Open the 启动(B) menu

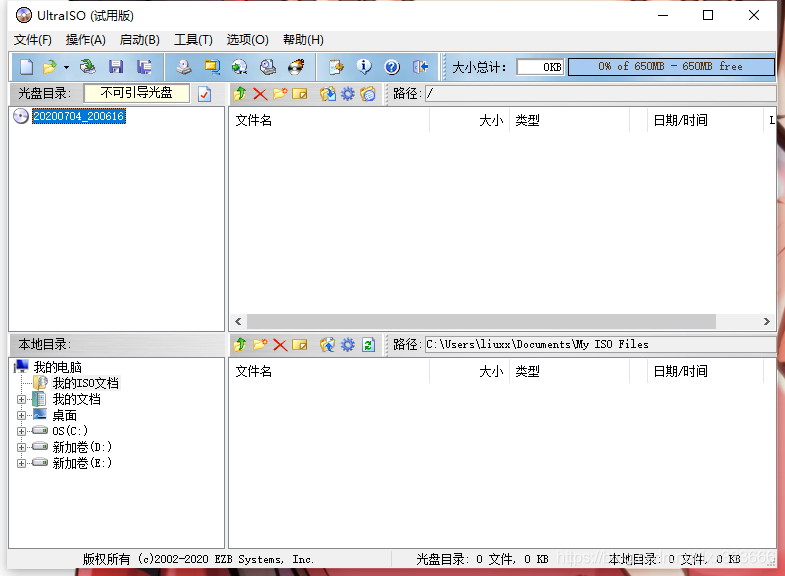pos(140,40)
